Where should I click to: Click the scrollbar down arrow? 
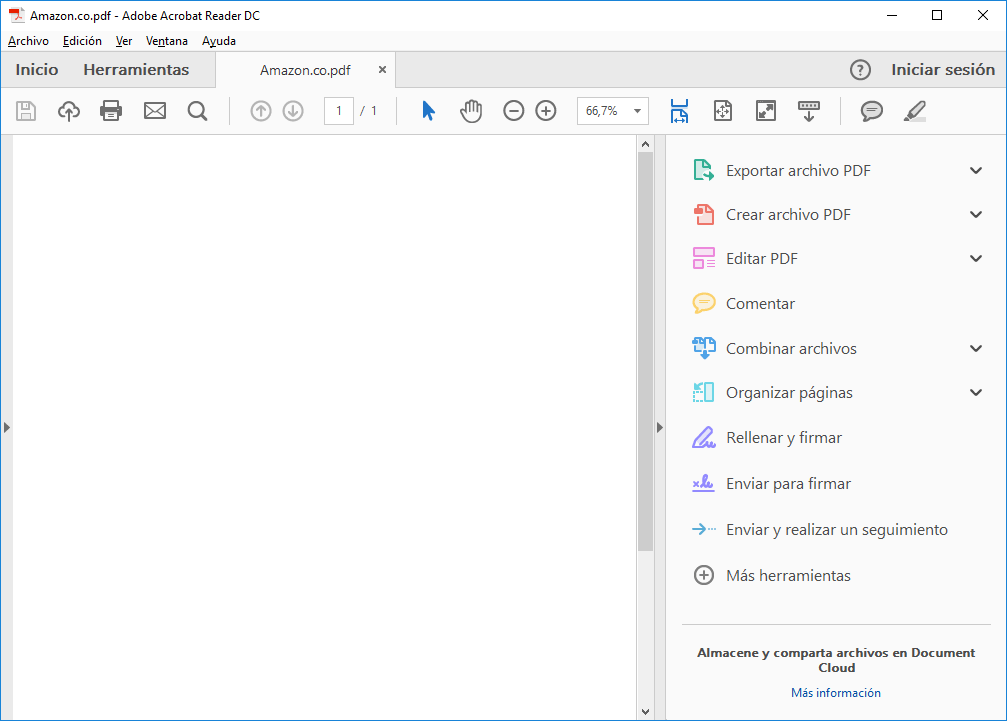pos(645,711)
